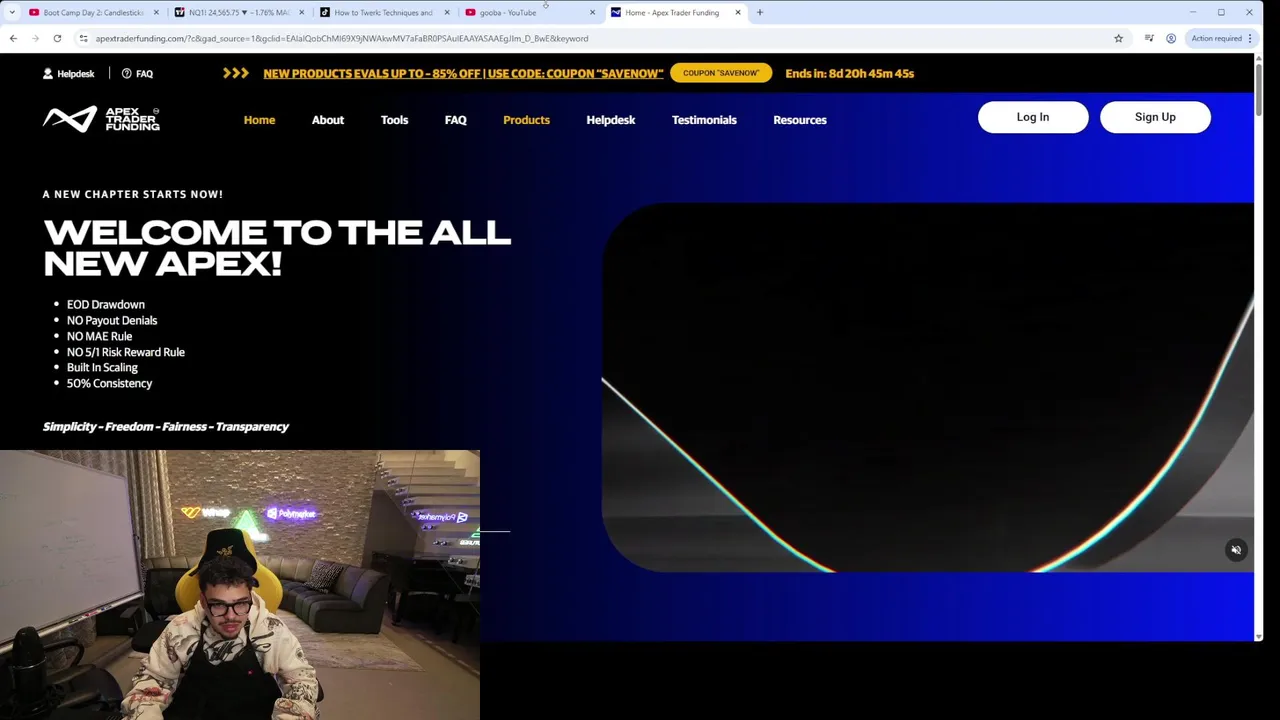Viewport: 1280px width, 720px height.
Task: Click "NO 5/1 Risk Reward Rule" text
Action: click(126, 352)
